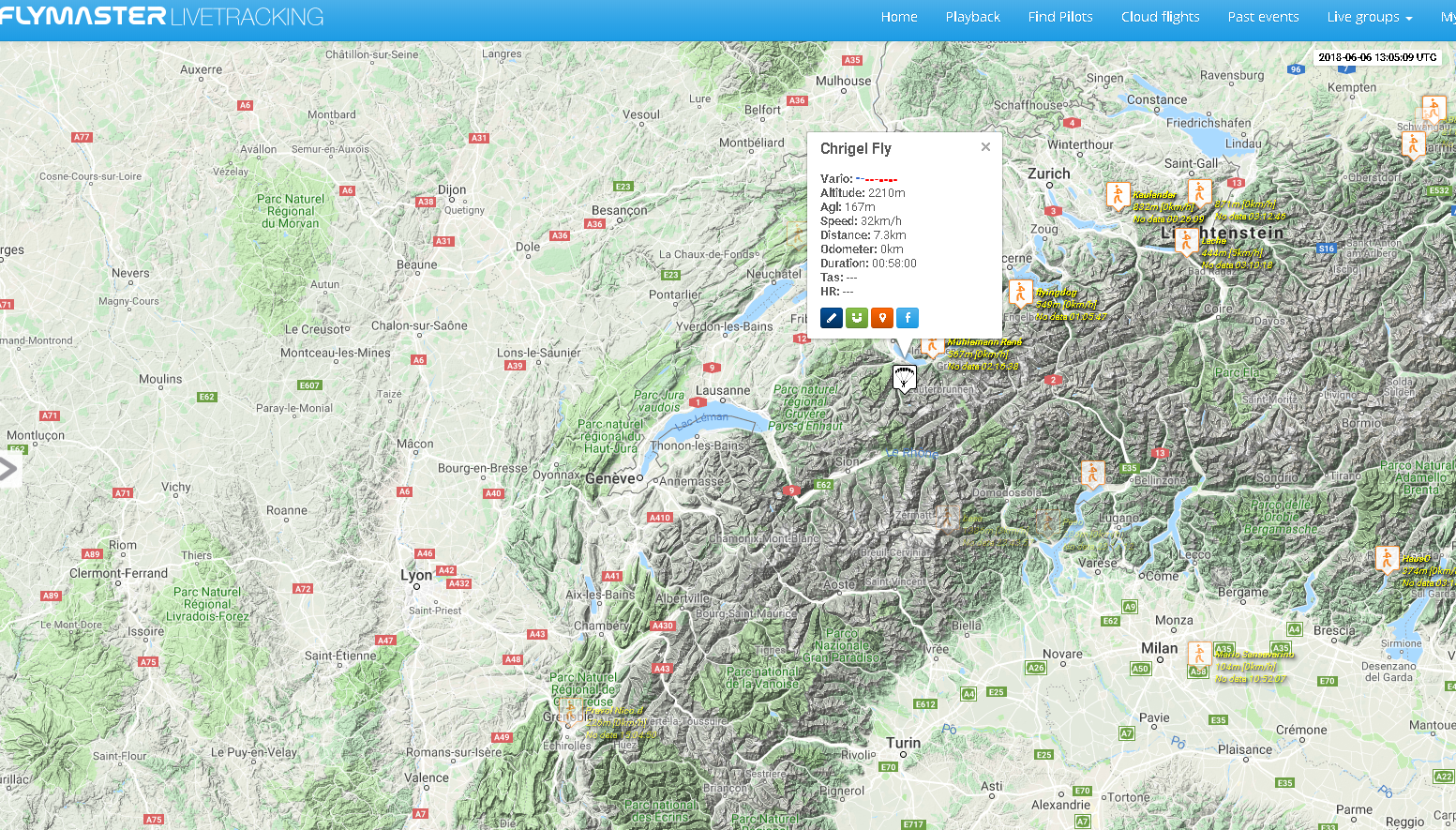Open the Playback menu item
Viewport: 1456px width, 830px height.
[973, 17]
